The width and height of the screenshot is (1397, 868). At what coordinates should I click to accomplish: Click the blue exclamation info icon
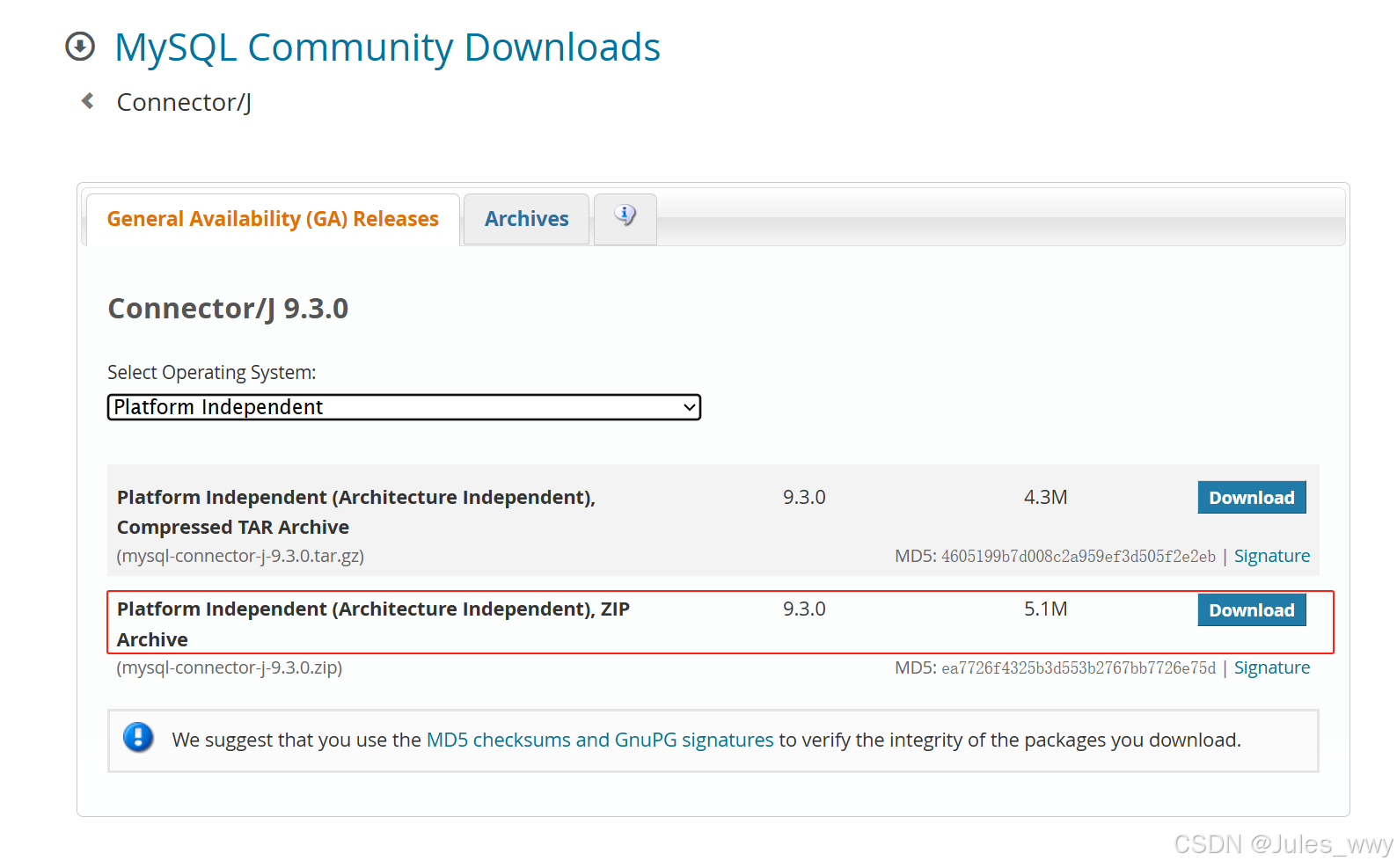[x=138, y=737]
